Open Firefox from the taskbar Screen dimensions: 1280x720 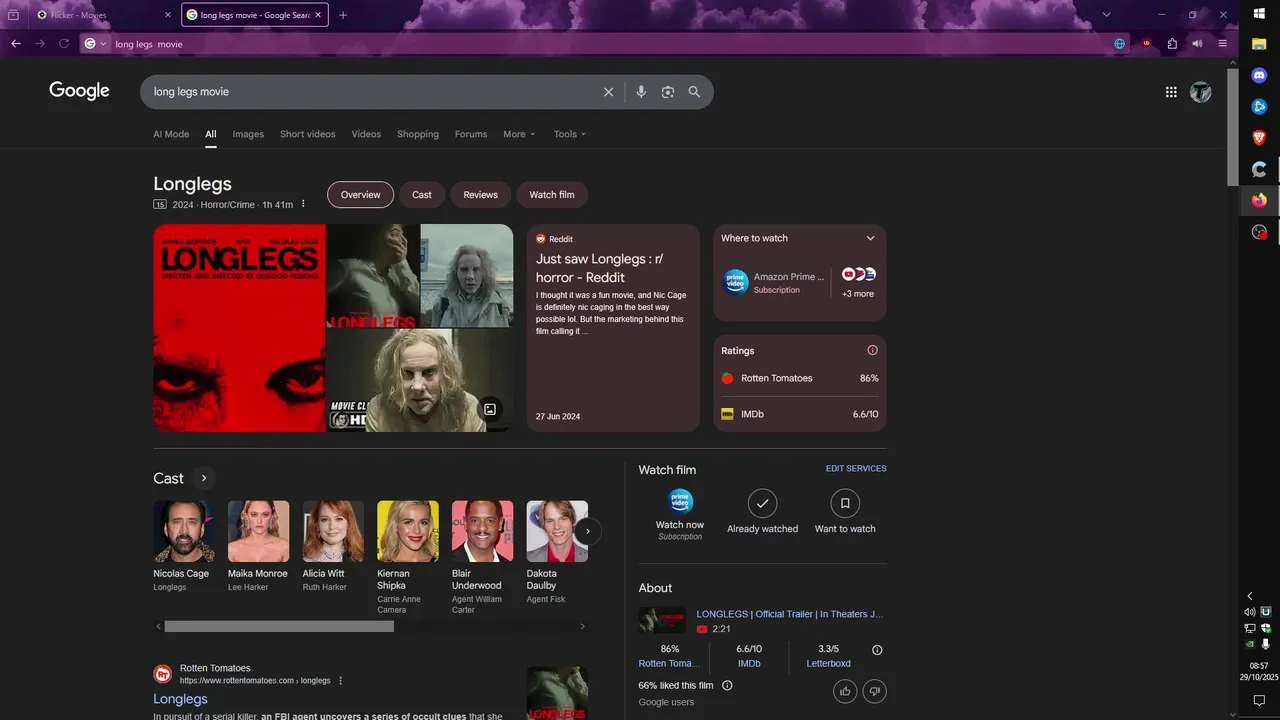pos(1259,201)
